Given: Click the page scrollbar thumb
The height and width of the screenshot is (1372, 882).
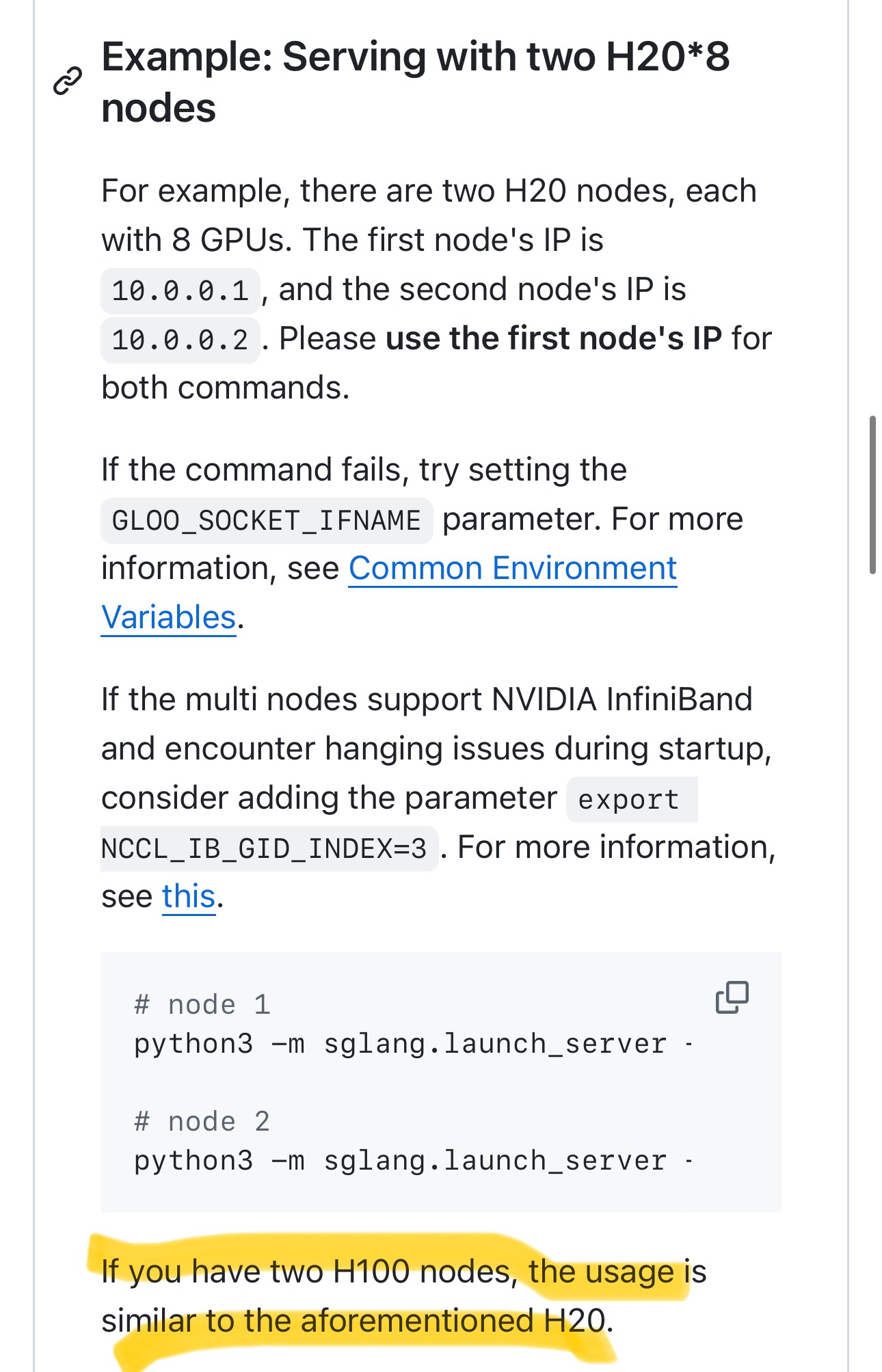Looking at the screenshot, I should tap(872, 494).
